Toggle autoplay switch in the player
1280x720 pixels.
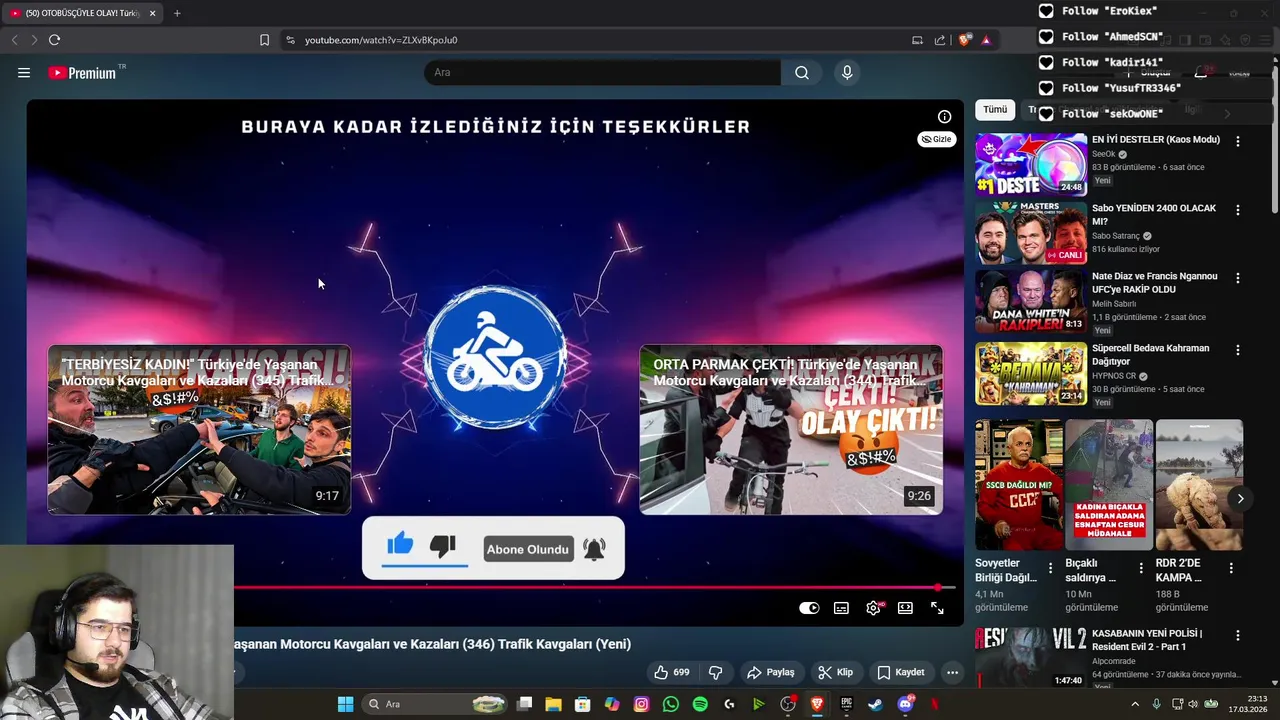809,608
